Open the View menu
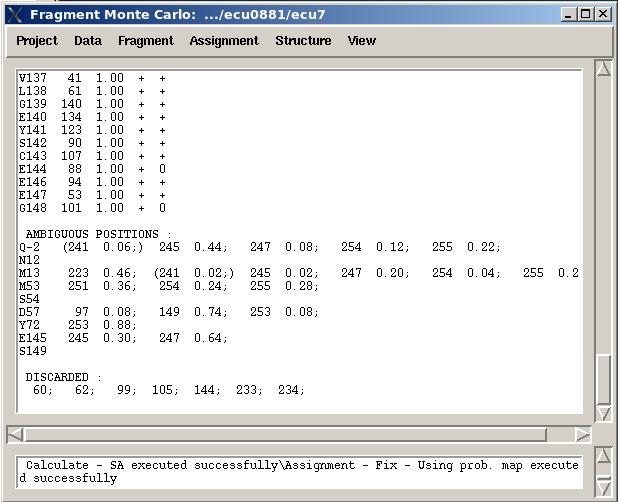The image size is (618, 502). pyautogui.click(x=362, y=41)
